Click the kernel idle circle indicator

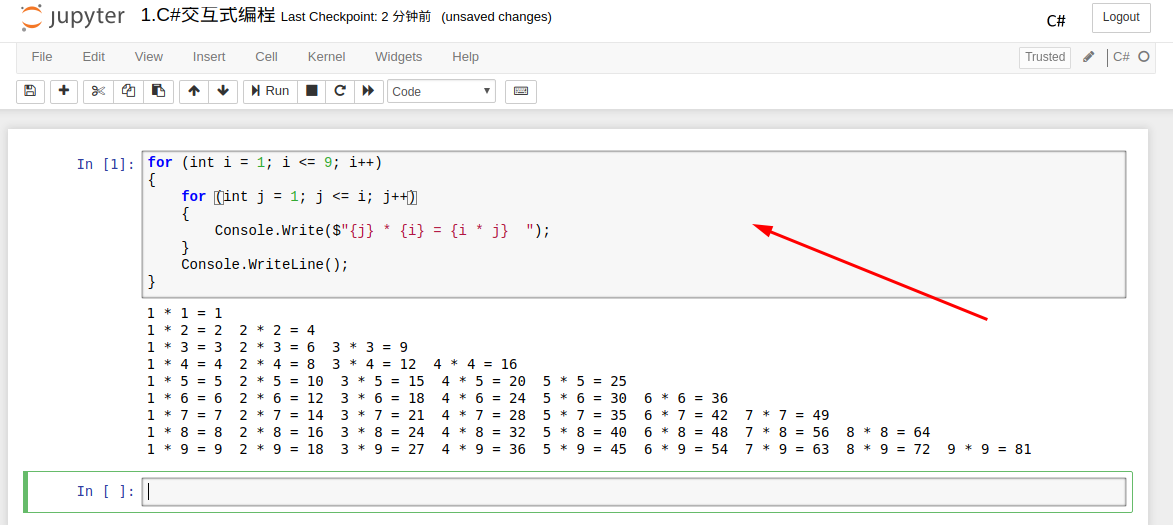pyautogui.click(x=1143, y=57)
